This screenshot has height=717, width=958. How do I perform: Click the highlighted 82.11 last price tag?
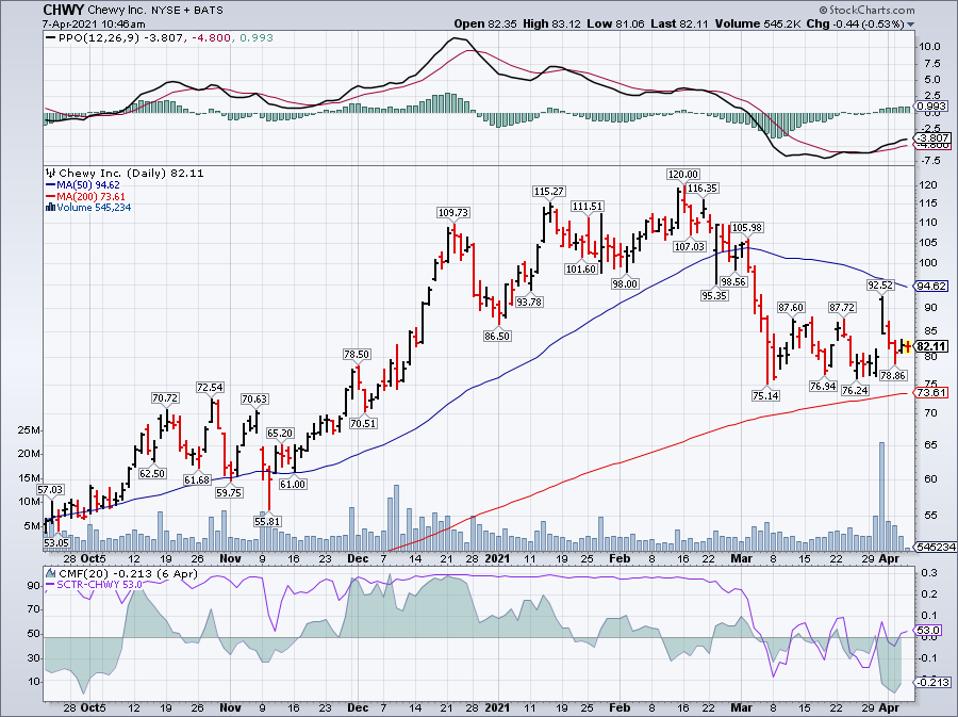click(931, 346)
